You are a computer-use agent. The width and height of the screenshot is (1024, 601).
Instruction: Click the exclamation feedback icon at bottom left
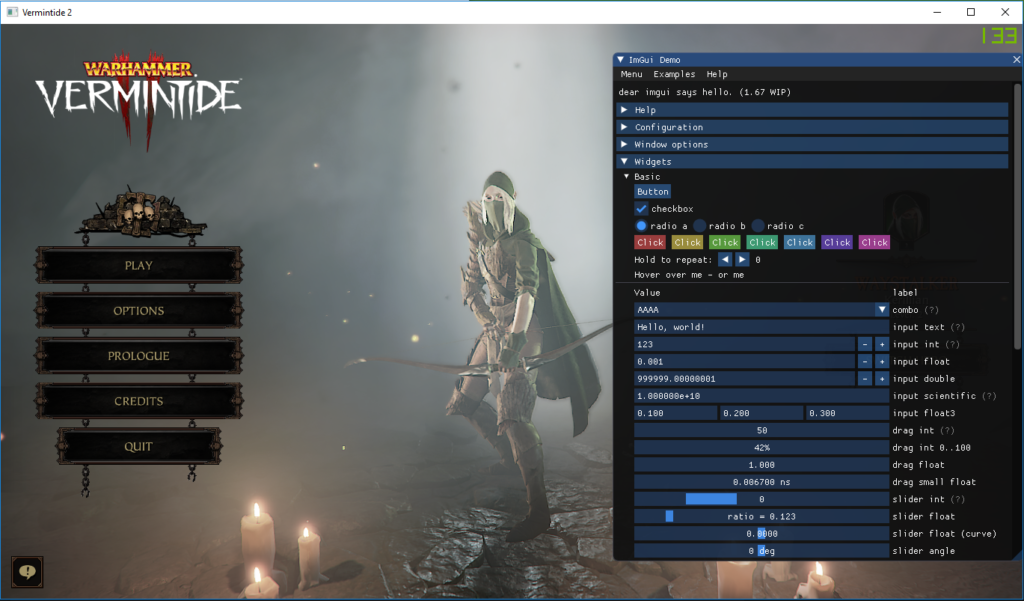pos(26,572)
